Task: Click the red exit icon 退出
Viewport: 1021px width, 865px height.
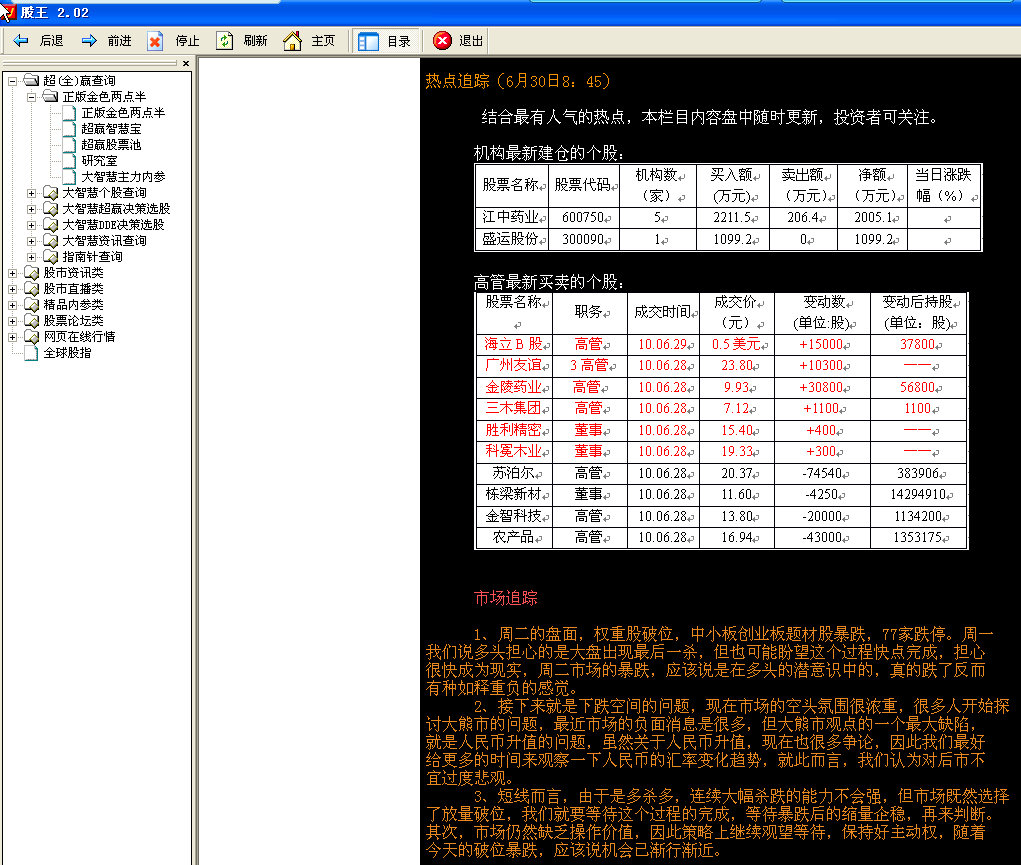Action: (442, 40)
